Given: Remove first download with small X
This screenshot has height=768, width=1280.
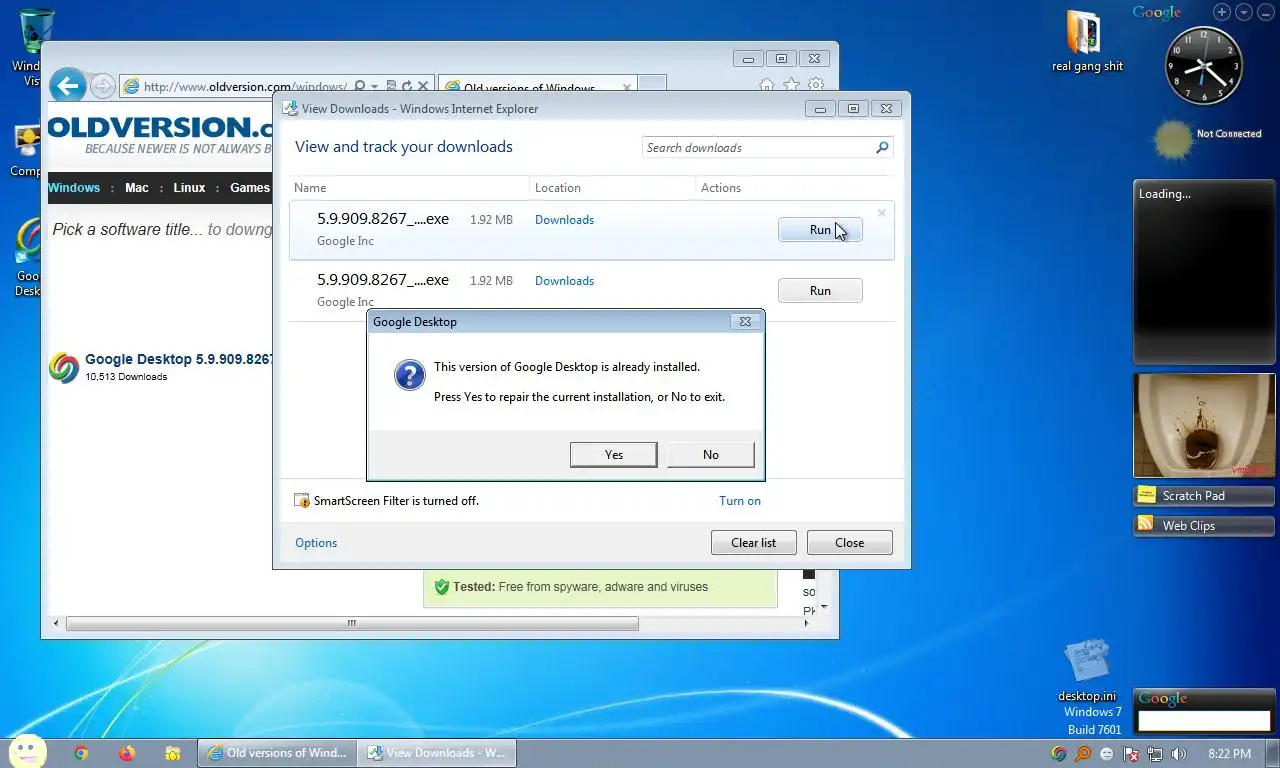Looking at the screenshot, I should point(881,213).
